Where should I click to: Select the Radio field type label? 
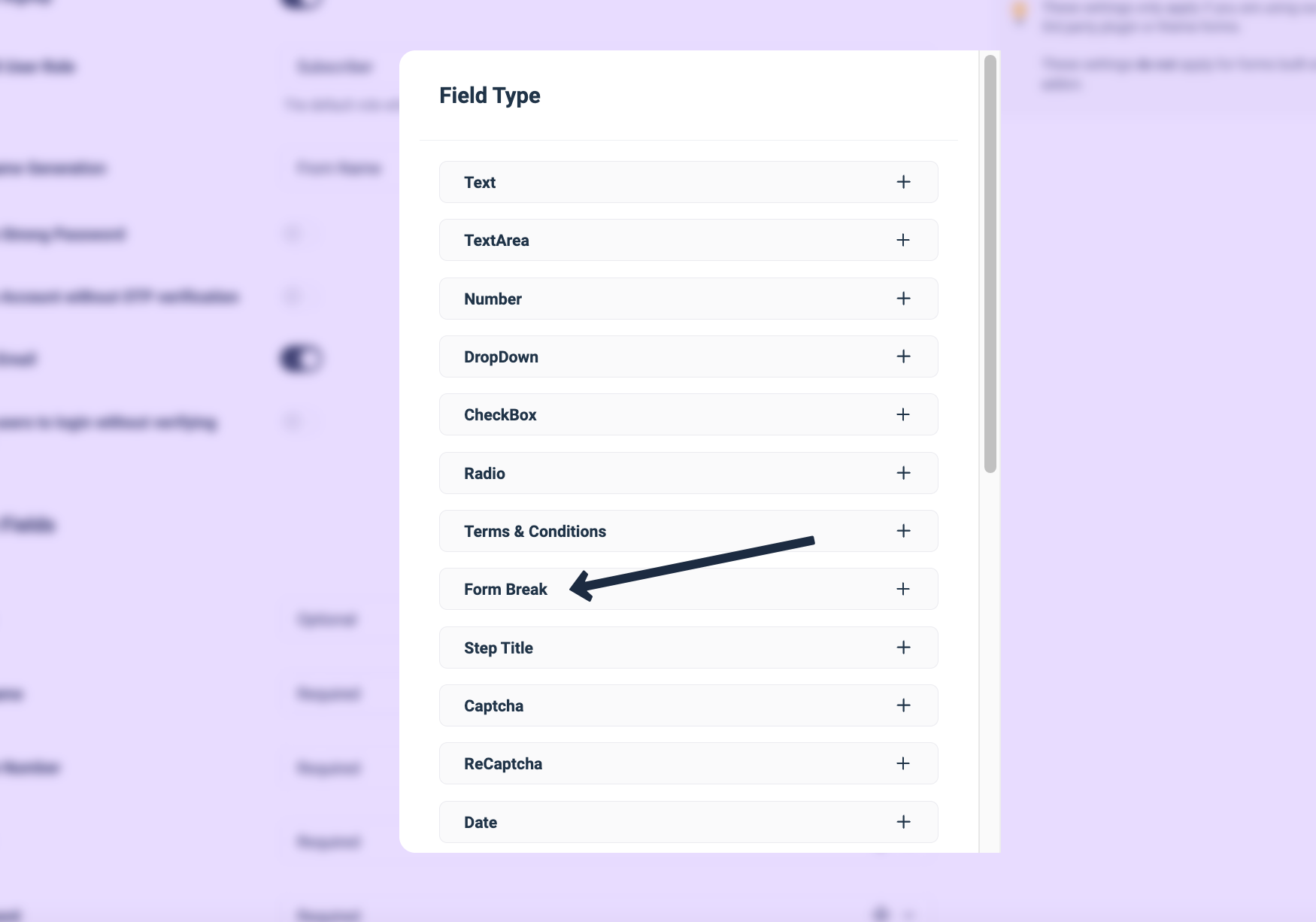click(x=484, y=474)
